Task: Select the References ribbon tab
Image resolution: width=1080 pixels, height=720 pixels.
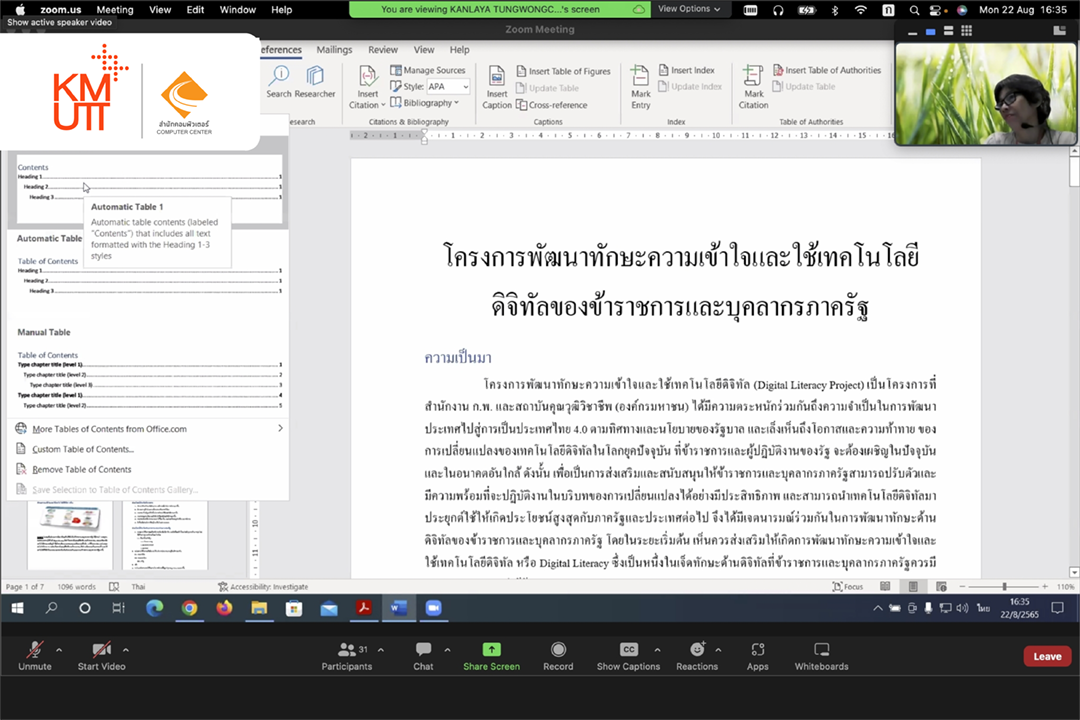Action: [281, 50]
